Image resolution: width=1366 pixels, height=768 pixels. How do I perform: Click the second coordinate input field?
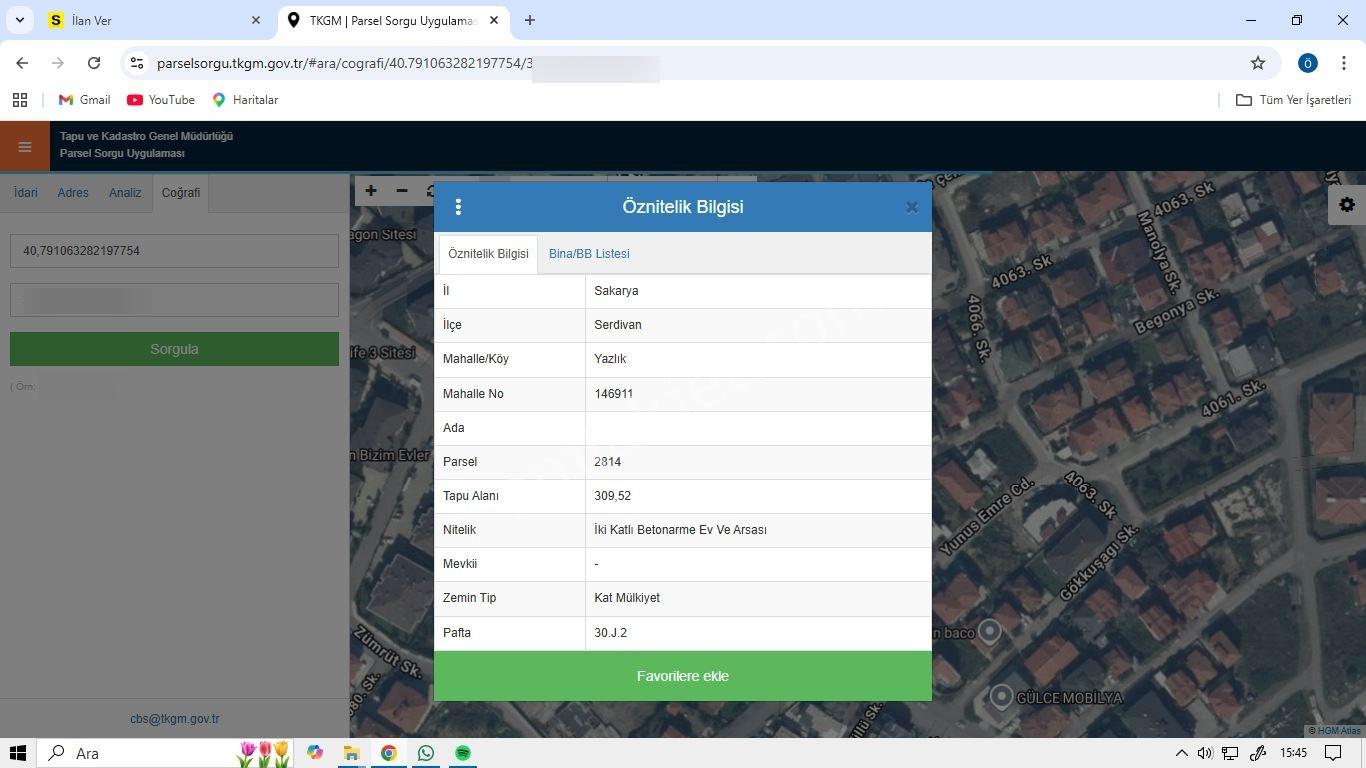174,300
